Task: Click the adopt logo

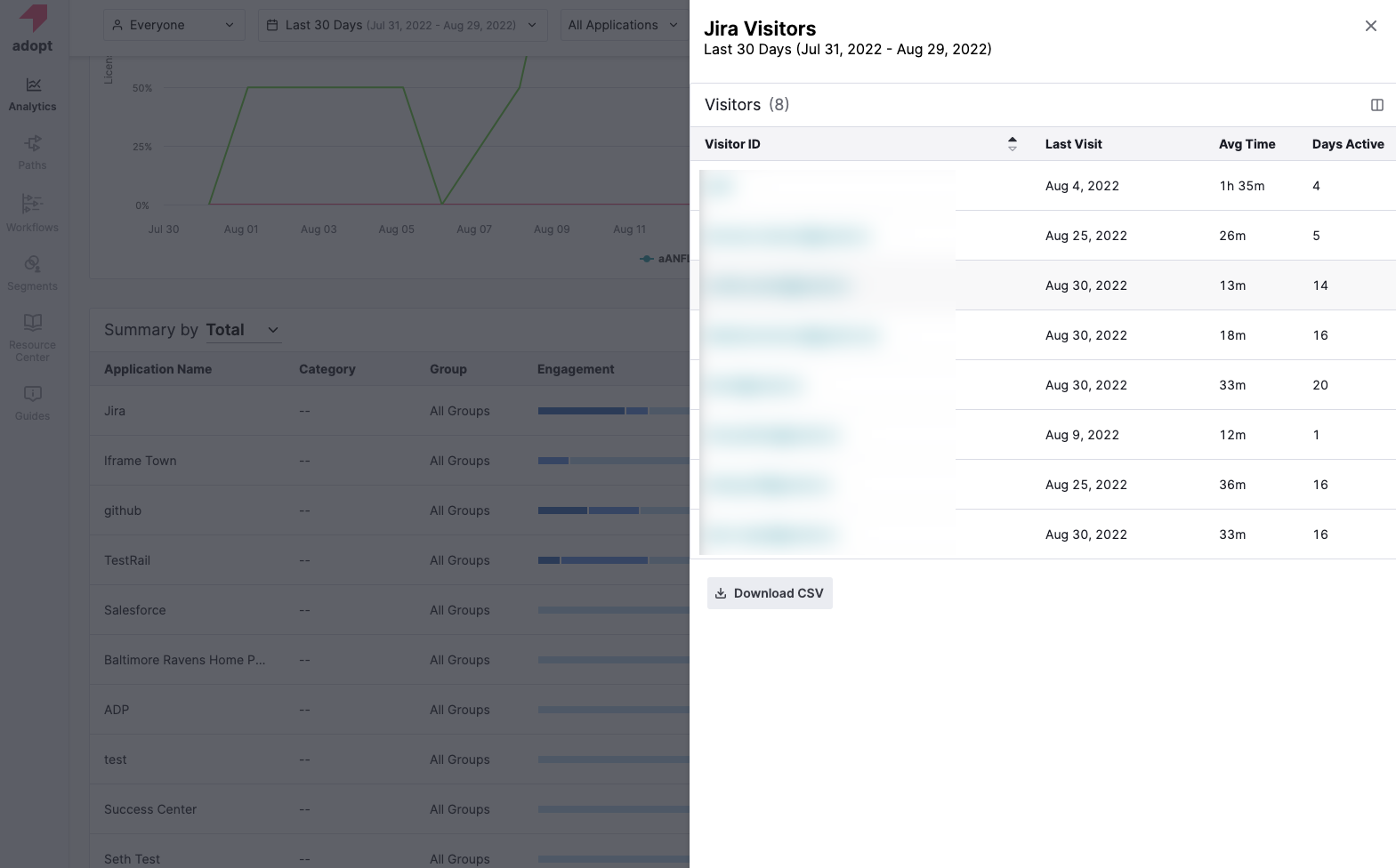Action: 33,28
